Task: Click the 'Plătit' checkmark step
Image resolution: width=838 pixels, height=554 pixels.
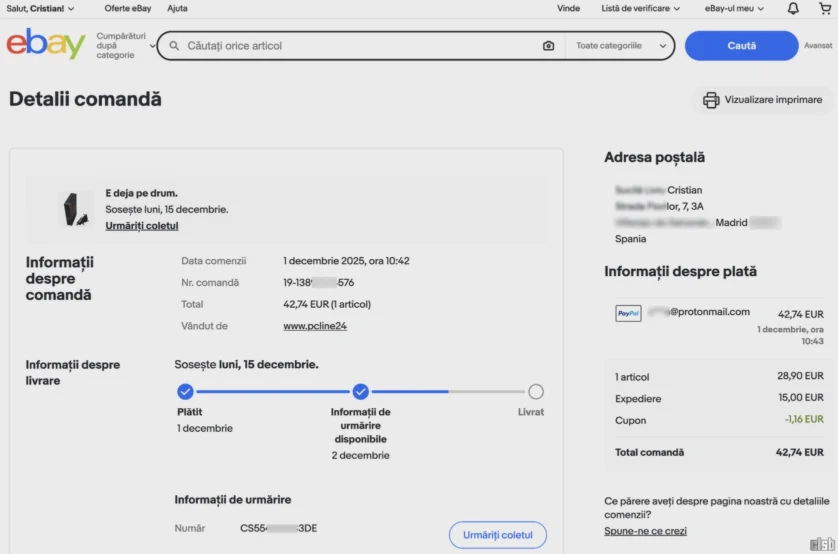Action: tap(185, 392)
